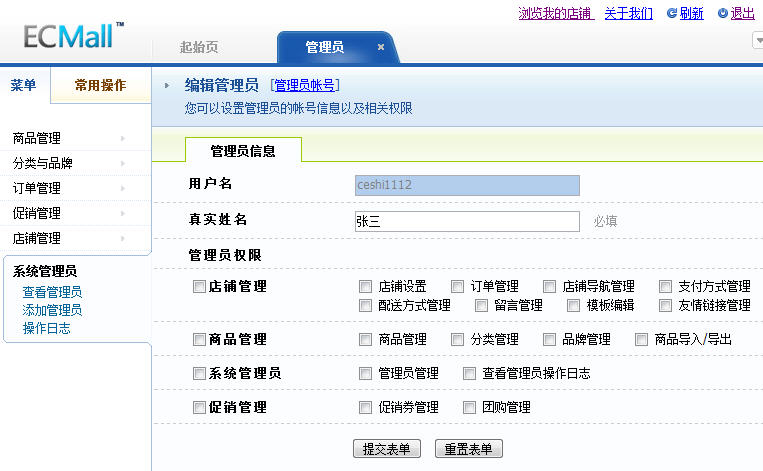Open the tab list dropdown arrow at far right
763x471 pixels.
click(x=757, y=41)
